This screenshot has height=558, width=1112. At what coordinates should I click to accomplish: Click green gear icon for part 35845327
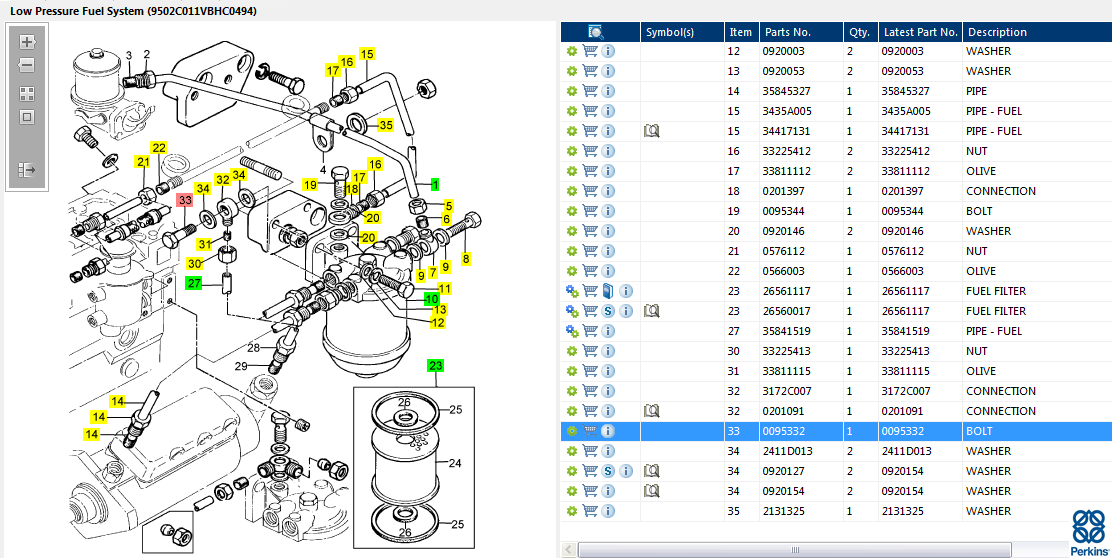572,91
